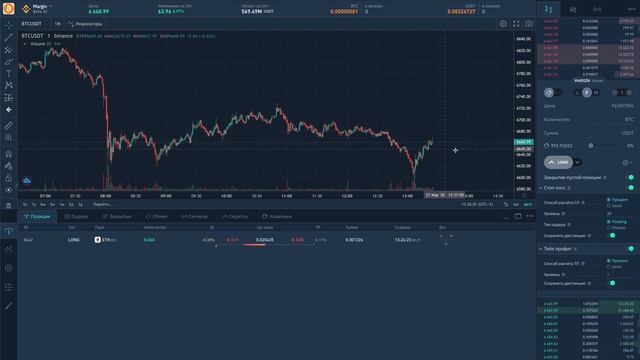The height and width of the screenshot is (360, 640).
Task: Open the Индикаторы indicators menu
Action: 85,24
